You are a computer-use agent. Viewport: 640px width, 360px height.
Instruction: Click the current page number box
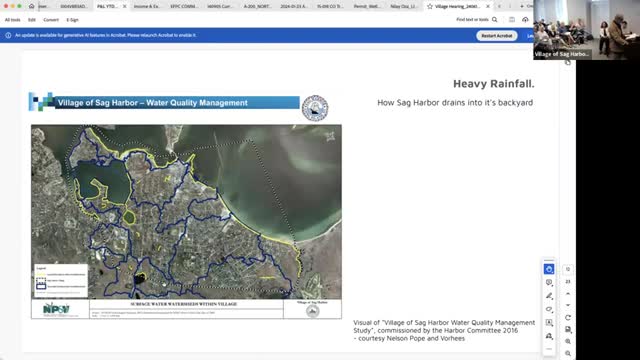tap(568, 269)
